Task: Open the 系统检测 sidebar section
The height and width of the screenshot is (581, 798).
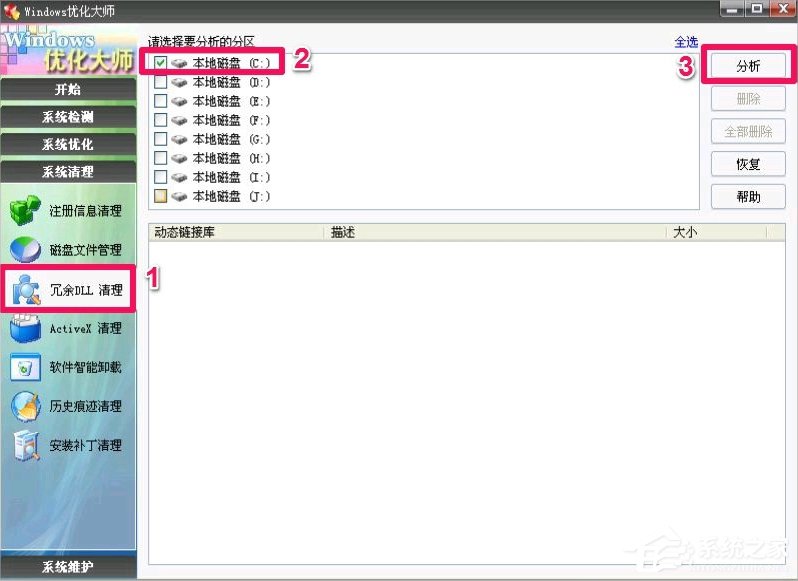Action: [x=68, y=117]
